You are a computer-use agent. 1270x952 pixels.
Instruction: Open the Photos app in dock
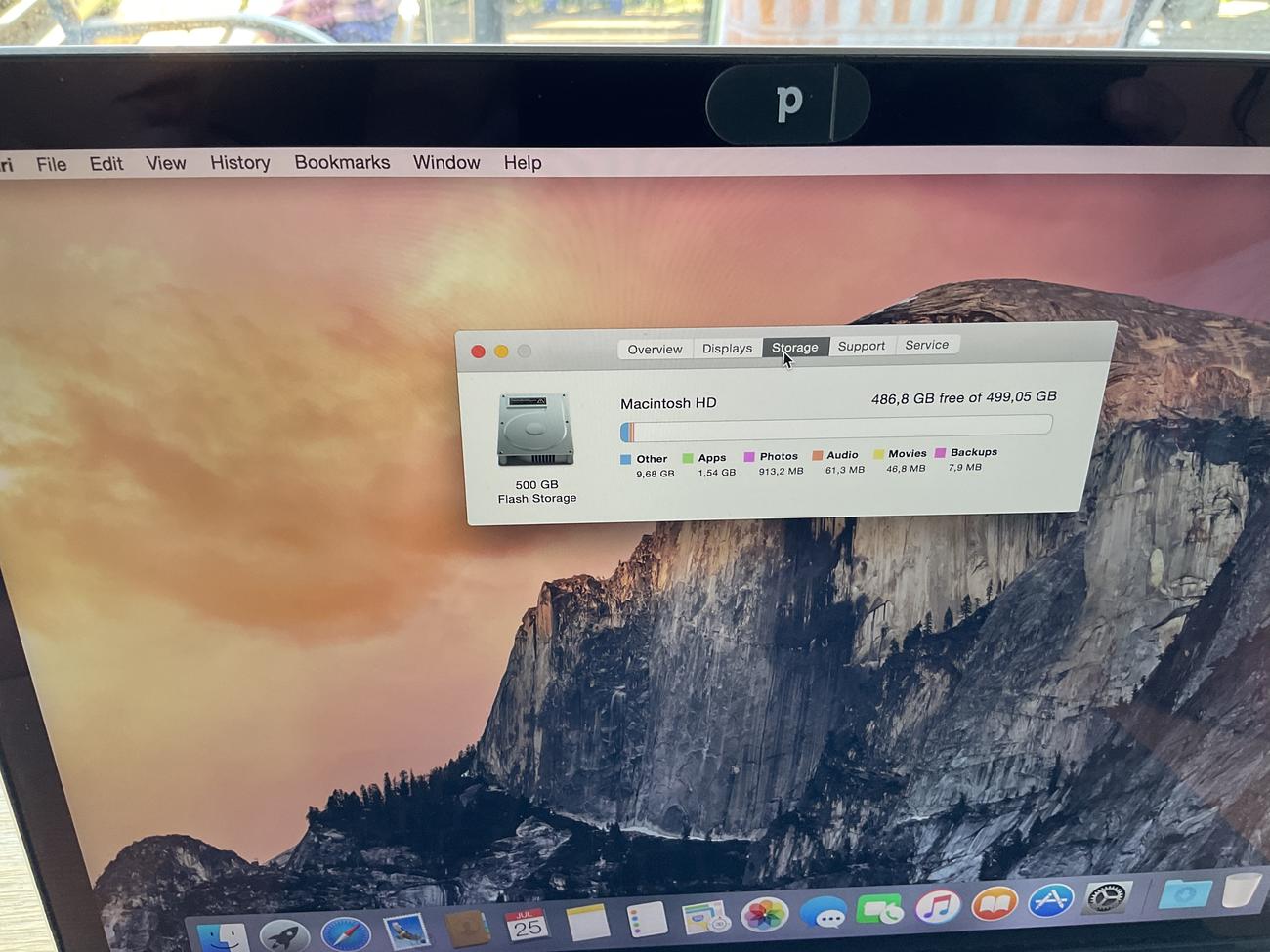pyautogui.click(x=764, y=915)
